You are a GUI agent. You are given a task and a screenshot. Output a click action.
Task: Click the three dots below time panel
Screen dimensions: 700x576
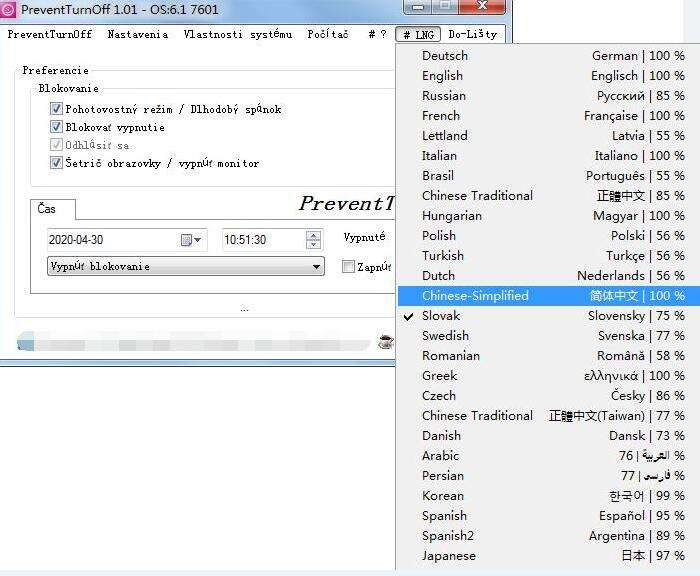click(244, 309)
